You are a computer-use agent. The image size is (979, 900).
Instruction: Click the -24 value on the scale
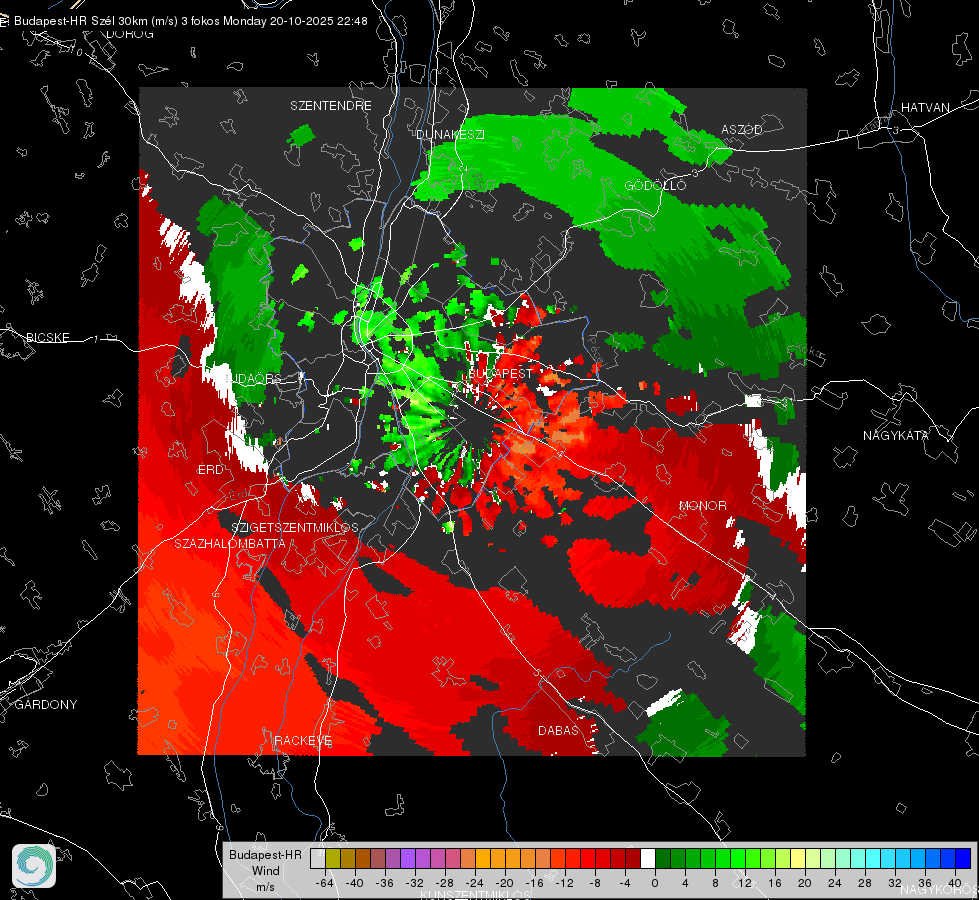pyautogui.click(x=475, y=883)
